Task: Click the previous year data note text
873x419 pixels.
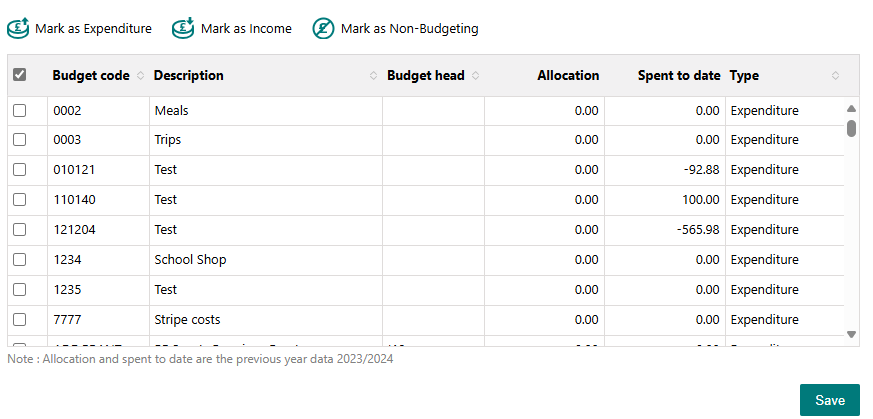Action: [200, 359]
